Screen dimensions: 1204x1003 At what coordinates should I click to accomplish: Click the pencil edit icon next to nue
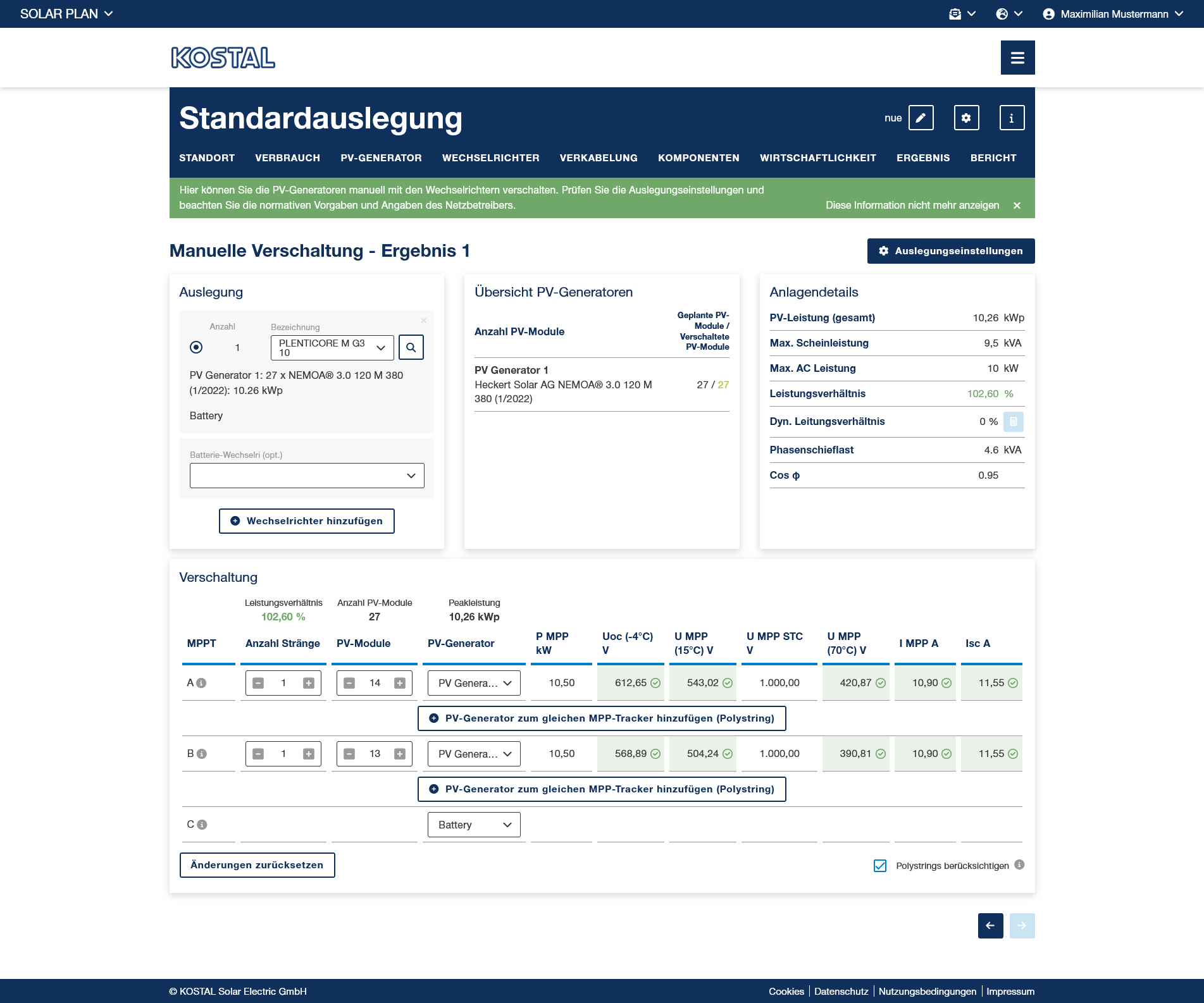921,118
